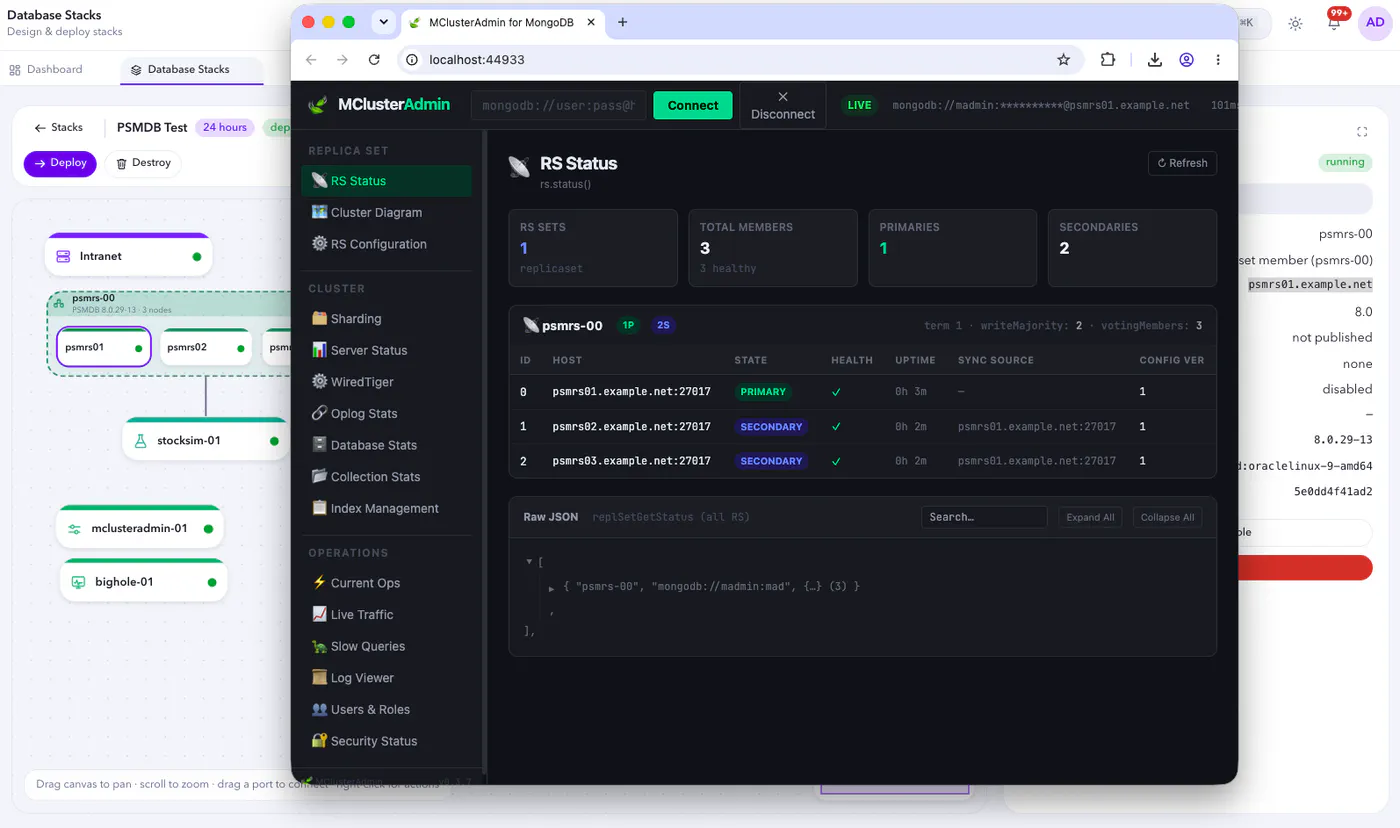Open the browser profile icon
The width and height of the screenshot is (1400, 828).
coord(1186,60)
